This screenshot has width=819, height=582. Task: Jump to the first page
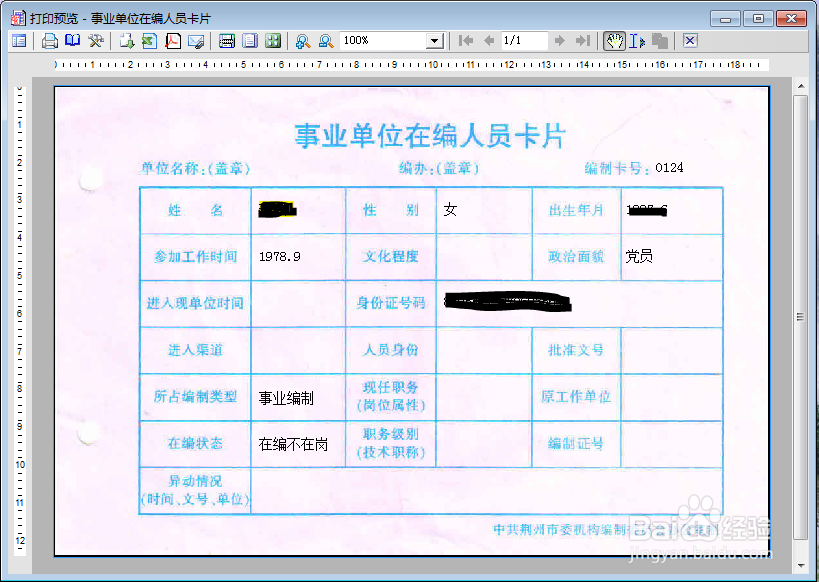(465, 41)
